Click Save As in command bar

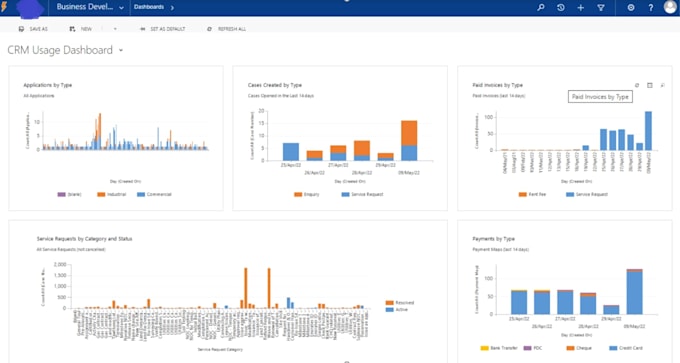[x=33, y=29]
